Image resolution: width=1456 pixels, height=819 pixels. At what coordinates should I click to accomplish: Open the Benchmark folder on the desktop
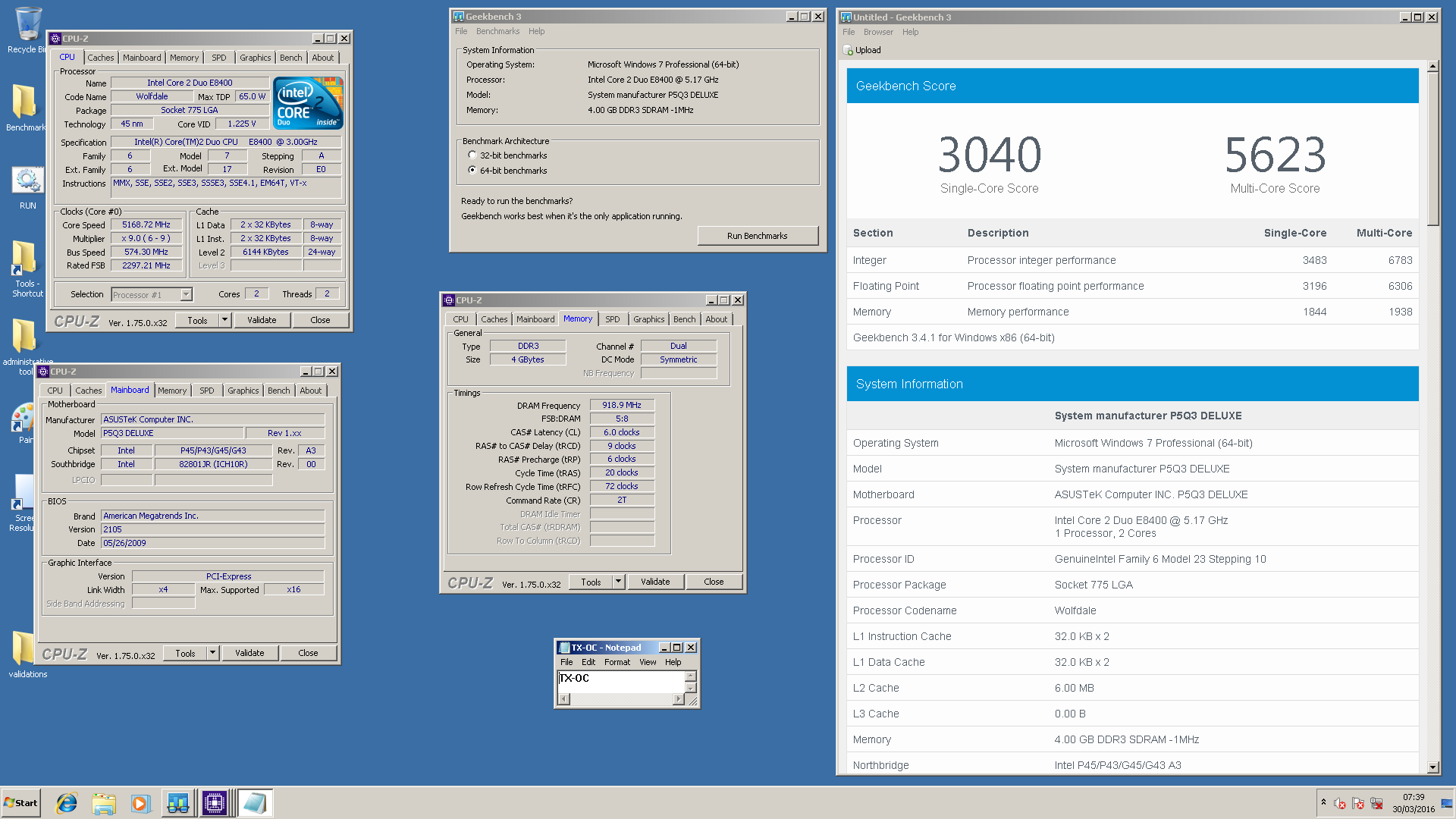tap(24, 101)
